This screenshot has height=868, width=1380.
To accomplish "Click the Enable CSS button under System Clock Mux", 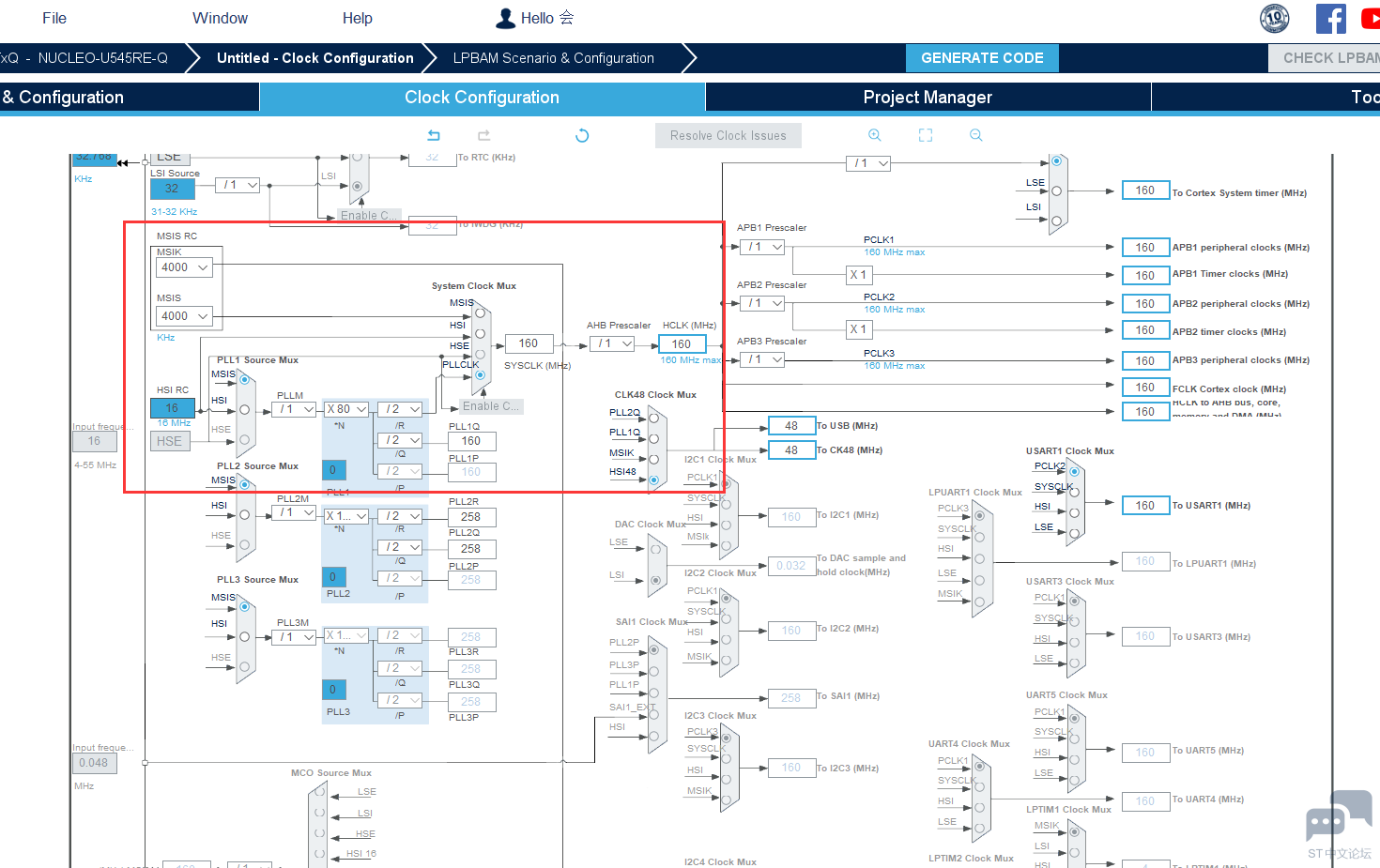I will pos(490,406).
